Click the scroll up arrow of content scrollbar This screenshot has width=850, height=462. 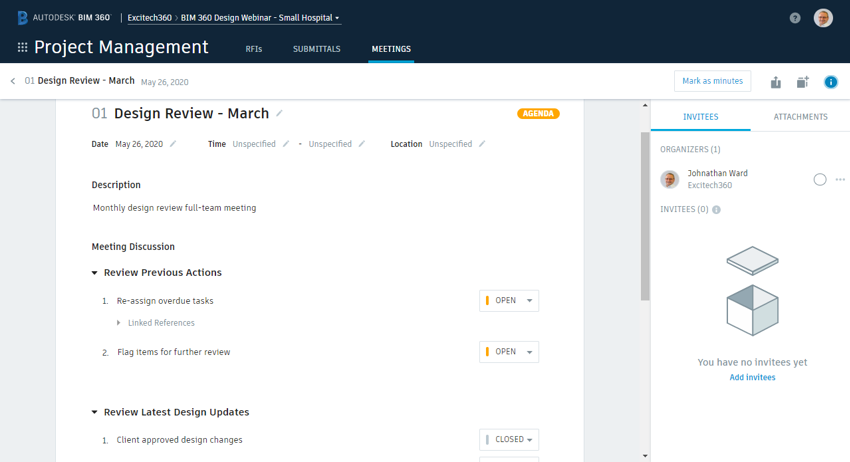pos(645,105)
